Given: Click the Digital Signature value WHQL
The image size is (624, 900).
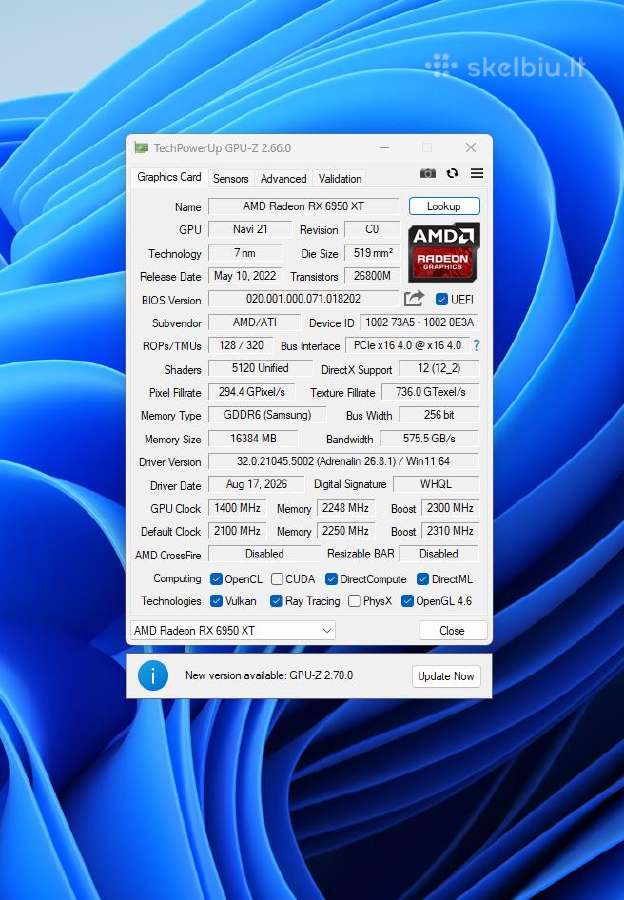Looking at the screenshot, I should (436, 484).
